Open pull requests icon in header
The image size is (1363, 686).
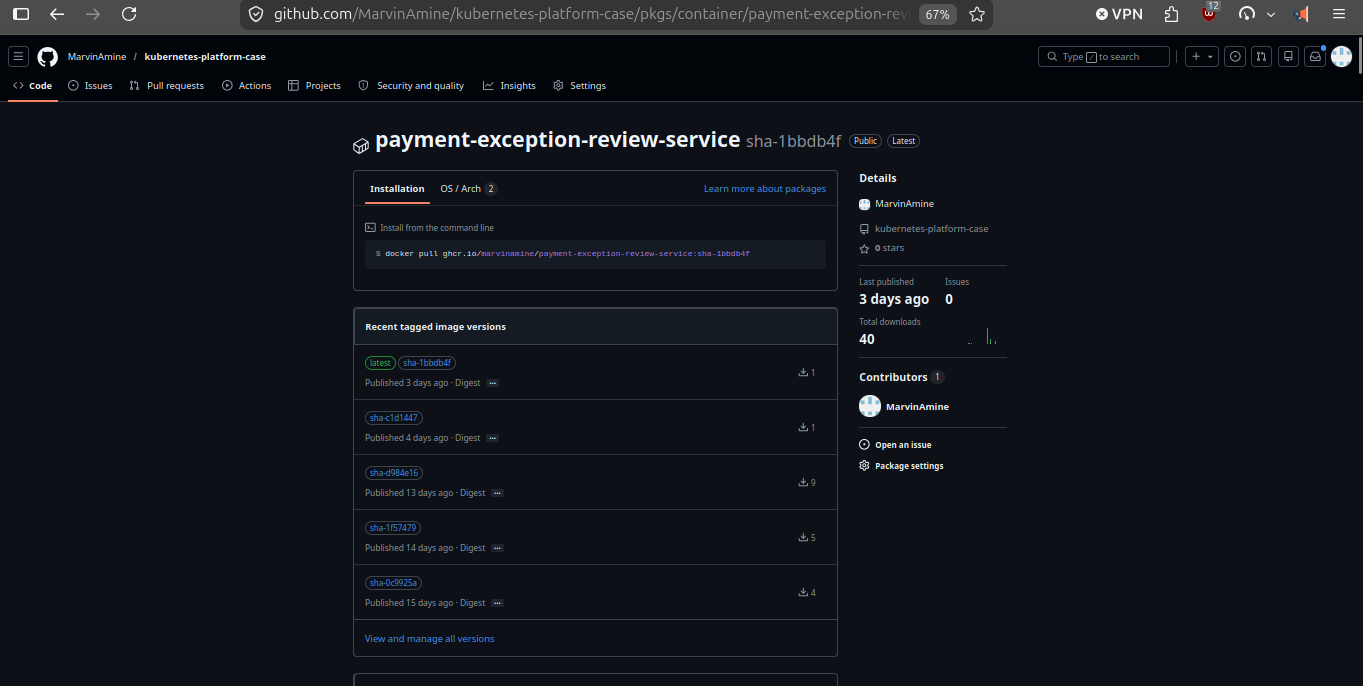[1262, 57]
